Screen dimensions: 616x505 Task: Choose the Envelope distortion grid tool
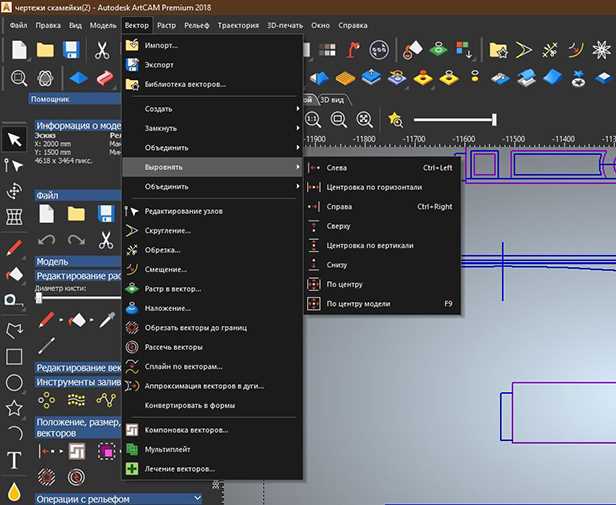14,217
